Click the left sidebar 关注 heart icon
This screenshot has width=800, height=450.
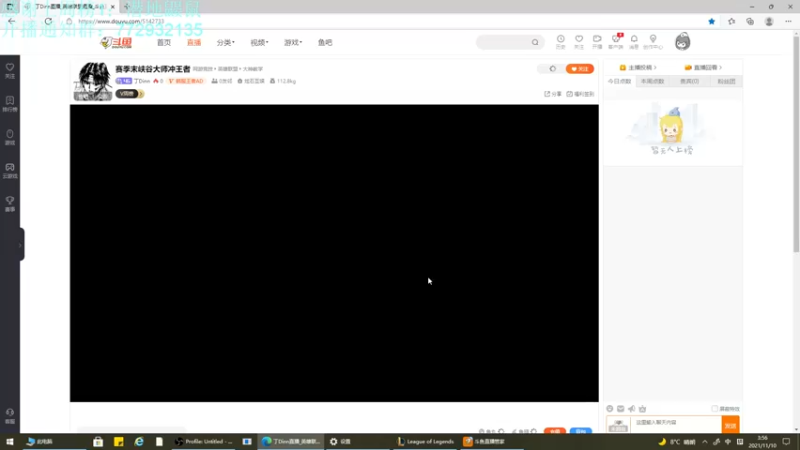pos(10,70)
